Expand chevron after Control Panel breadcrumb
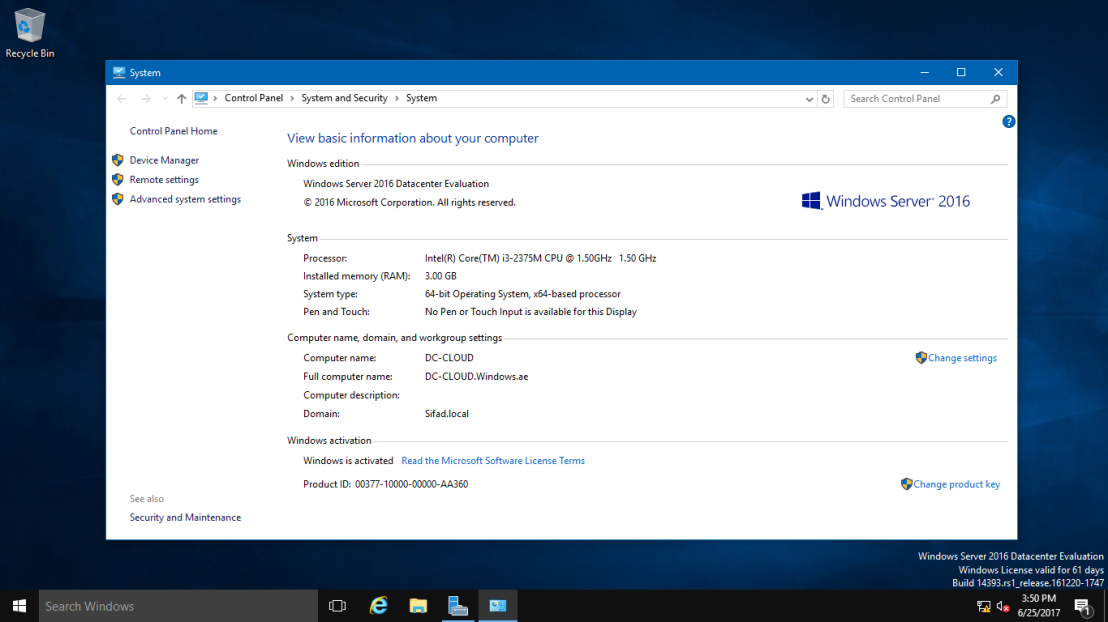Screen dimensions: 1108x622 [x=292, y=98]
